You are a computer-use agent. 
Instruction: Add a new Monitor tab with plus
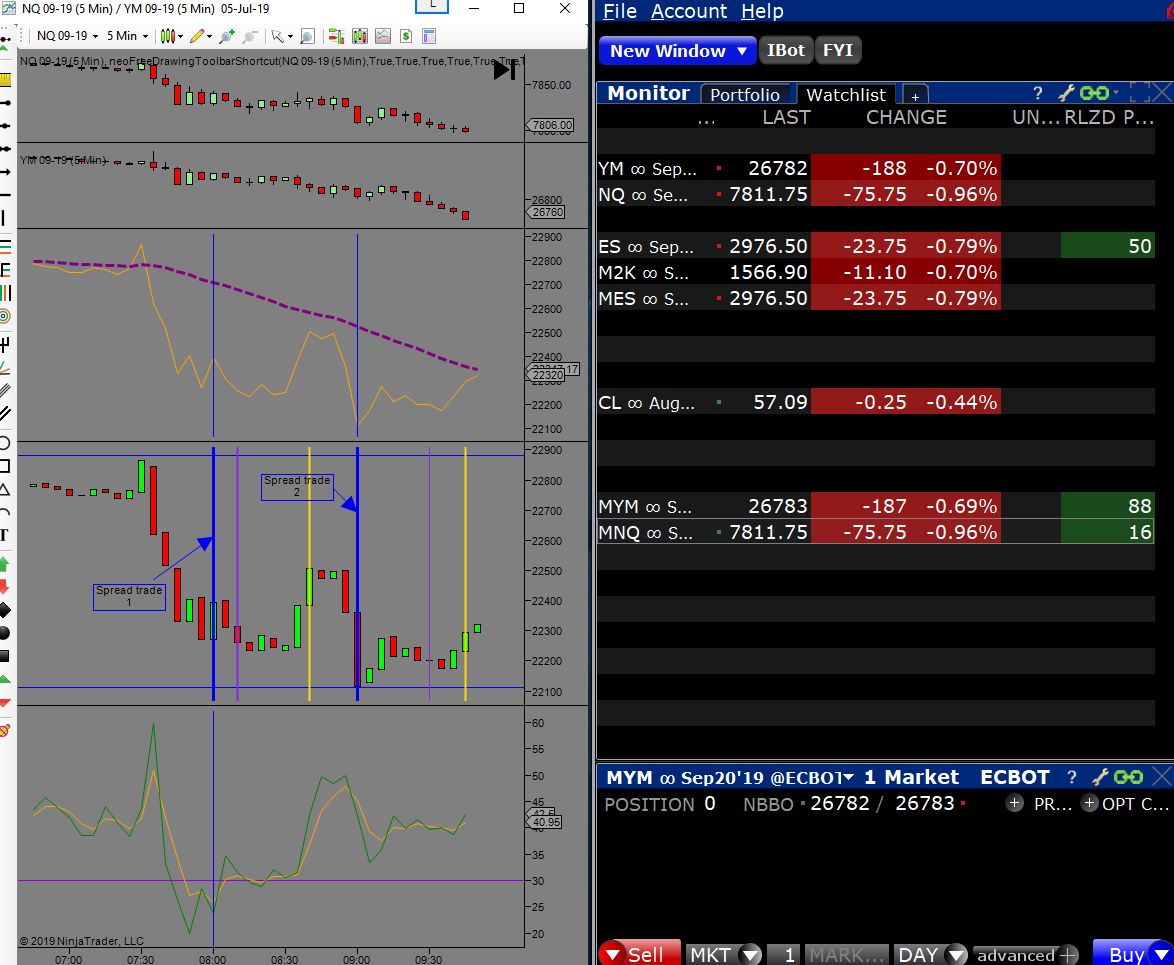(x=915, y=96)
